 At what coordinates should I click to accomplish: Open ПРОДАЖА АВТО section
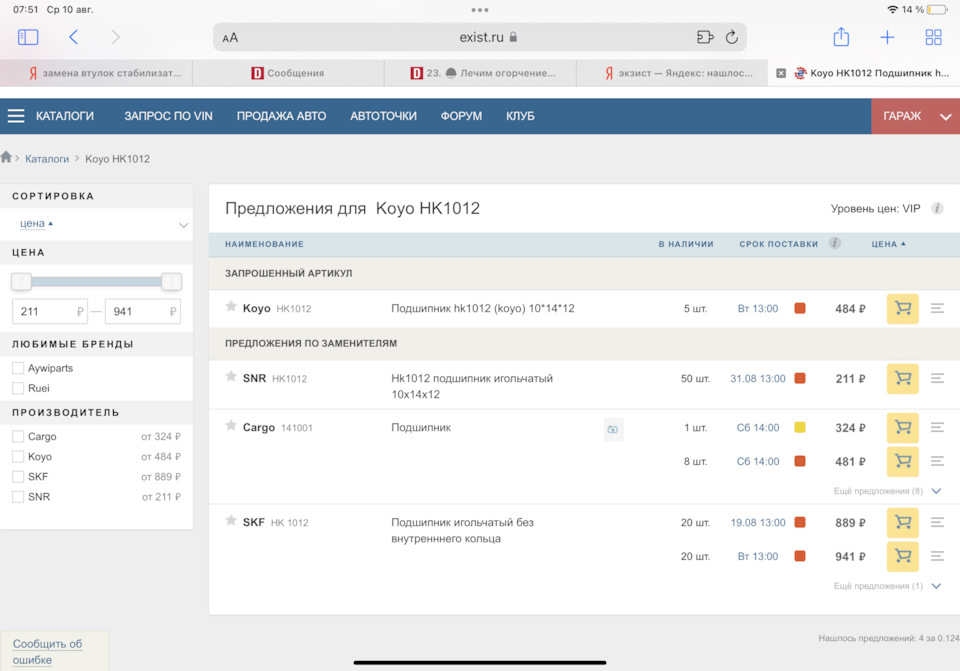pos(281,116)
